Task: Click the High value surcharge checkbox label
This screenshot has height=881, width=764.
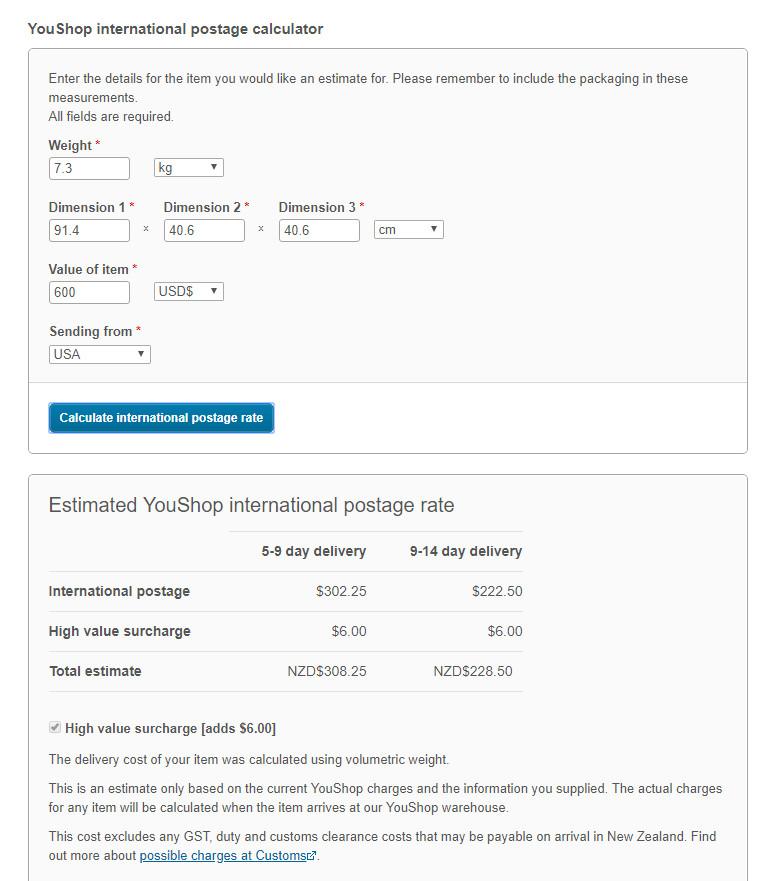Action: [x=170, y=728]
